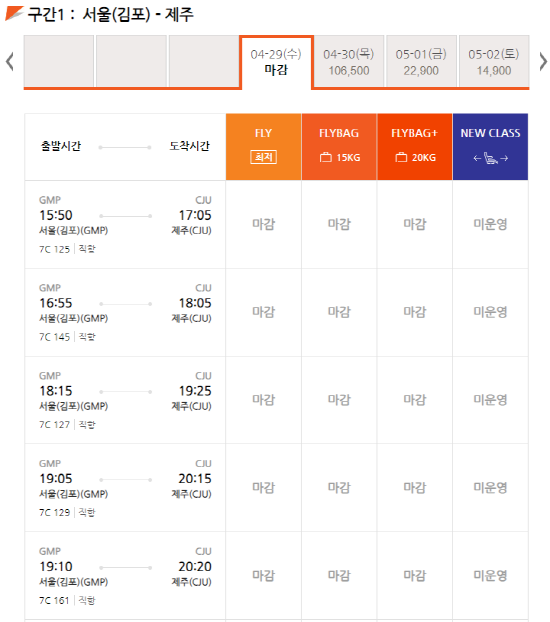Click 미운영 cell for 7C 127 flight

(x=490, y=400)
